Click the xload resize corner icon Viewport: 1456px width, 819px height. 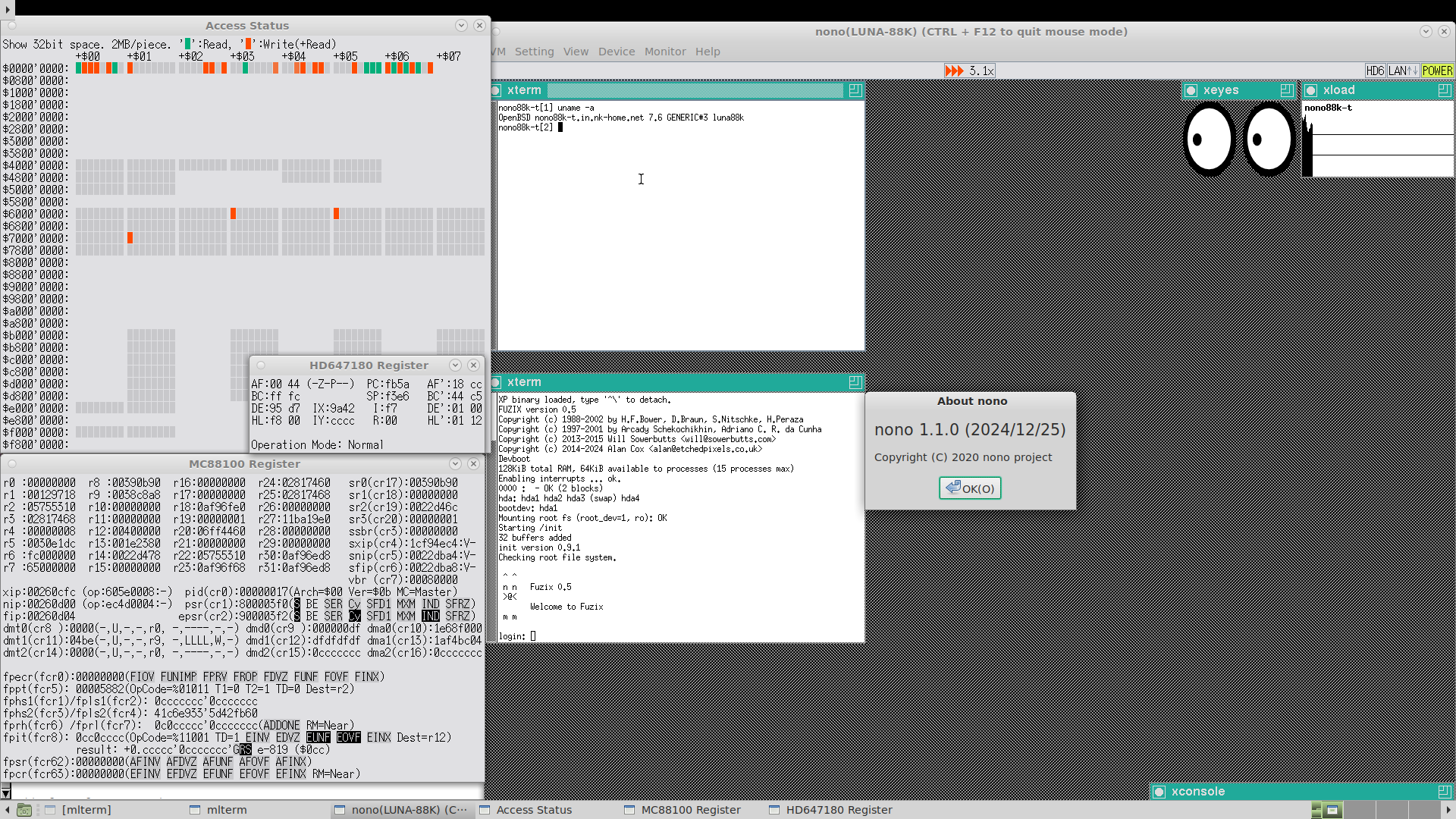tap(1444, 90)
